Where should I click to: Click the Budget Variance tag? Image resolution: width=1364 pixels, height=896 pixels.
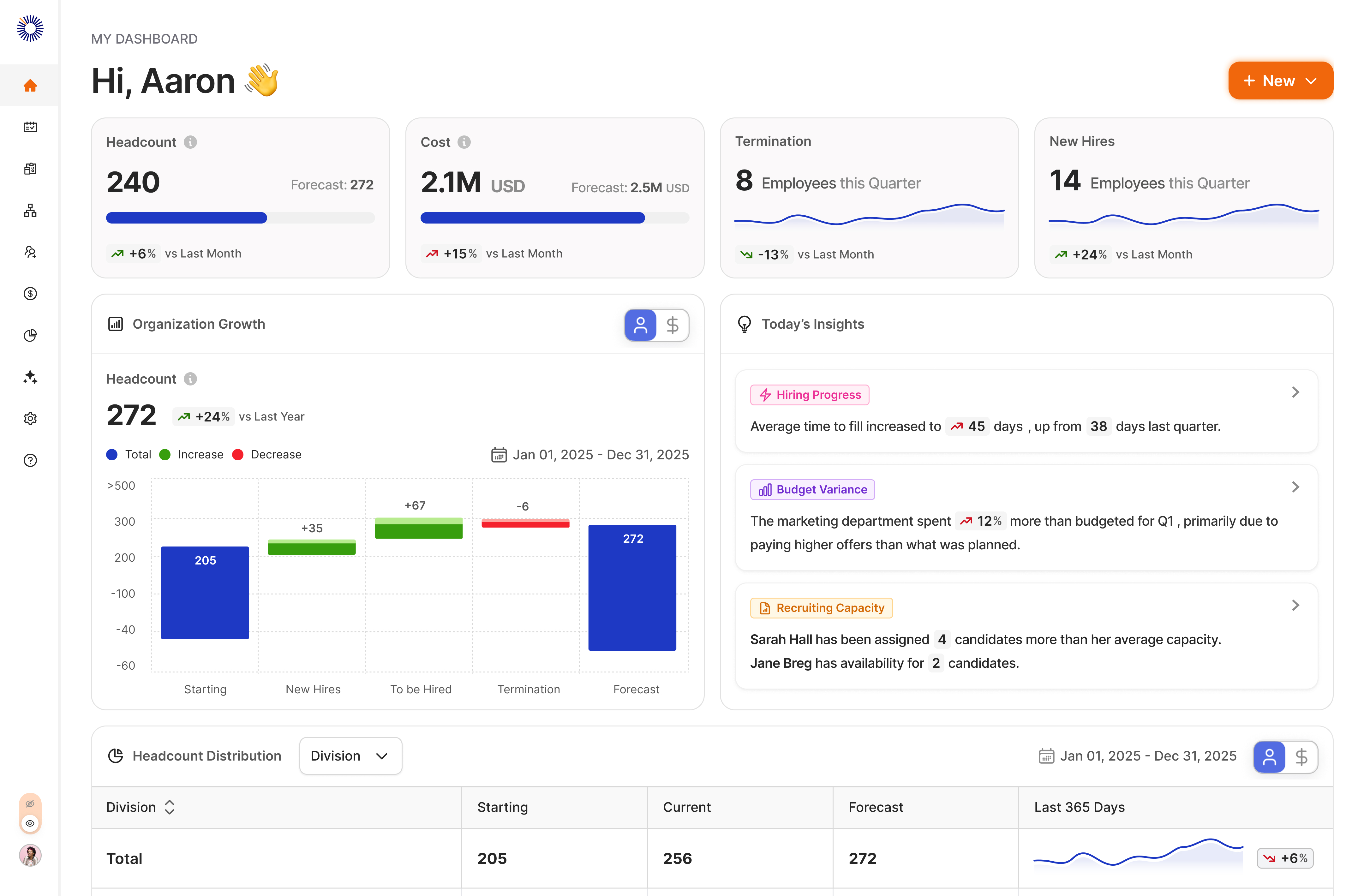pos(812,490)
